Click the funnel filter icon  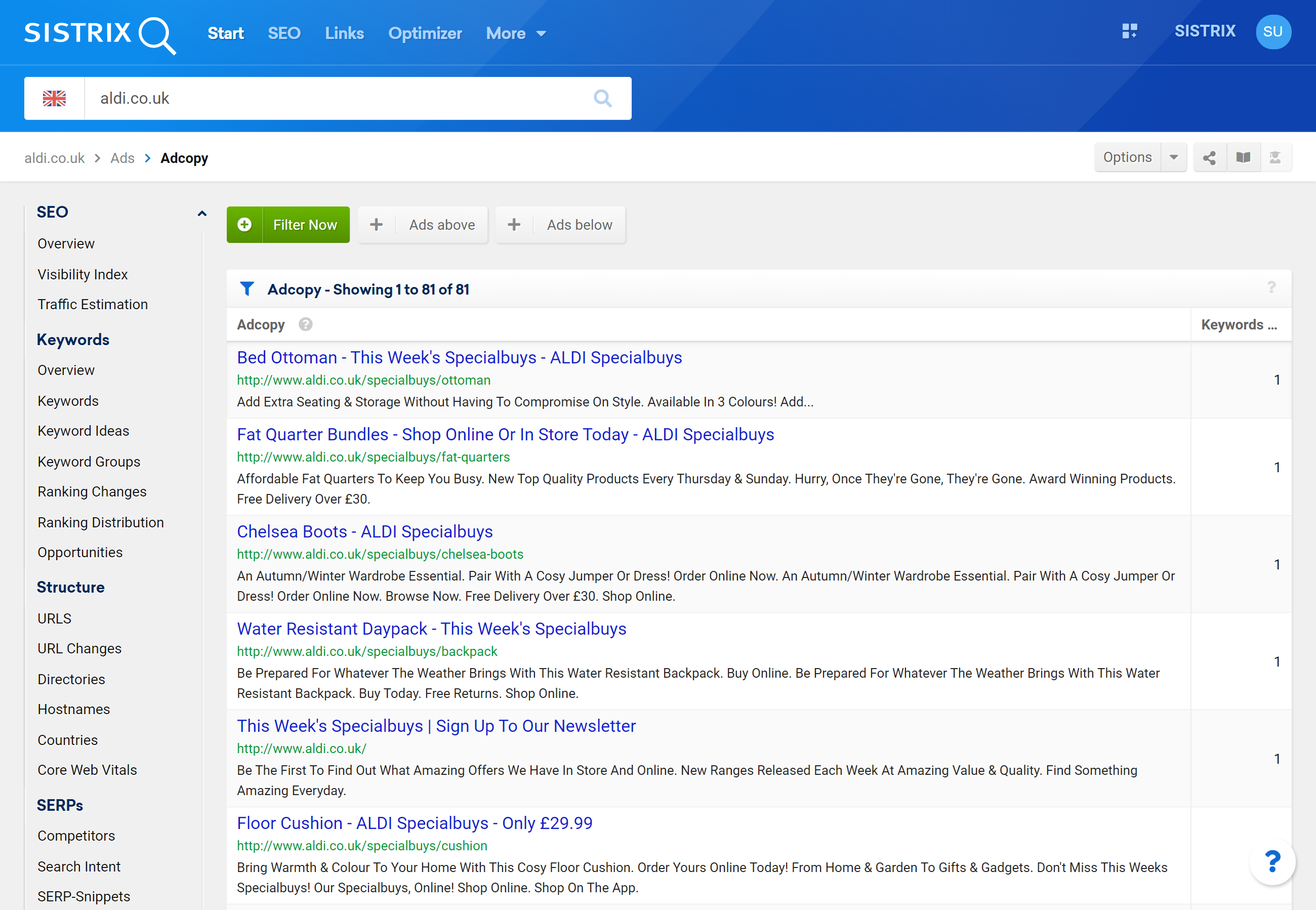[x=247, y=288]
